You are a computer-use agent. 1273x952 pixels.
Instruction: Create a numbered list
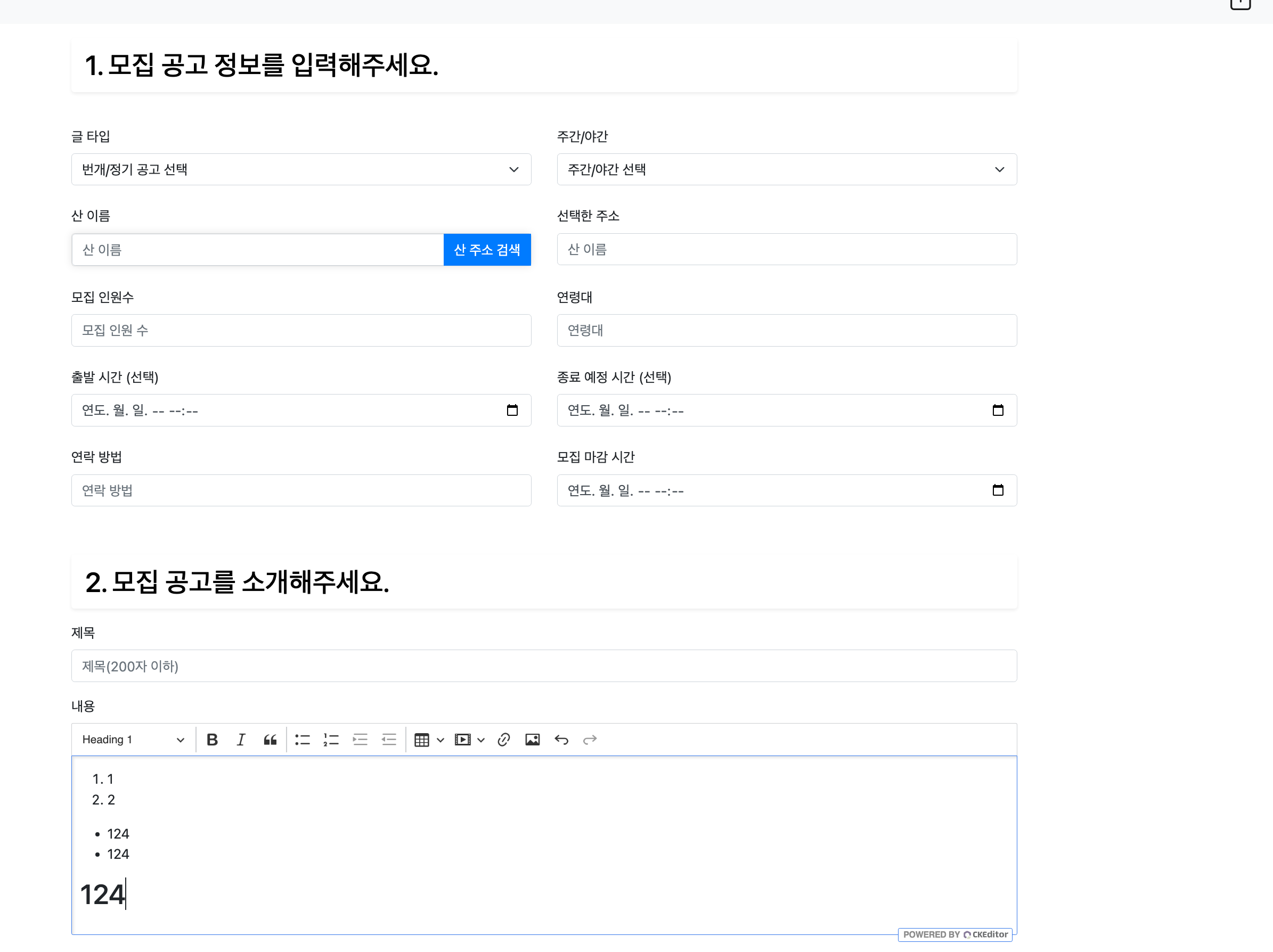[331, 739]
